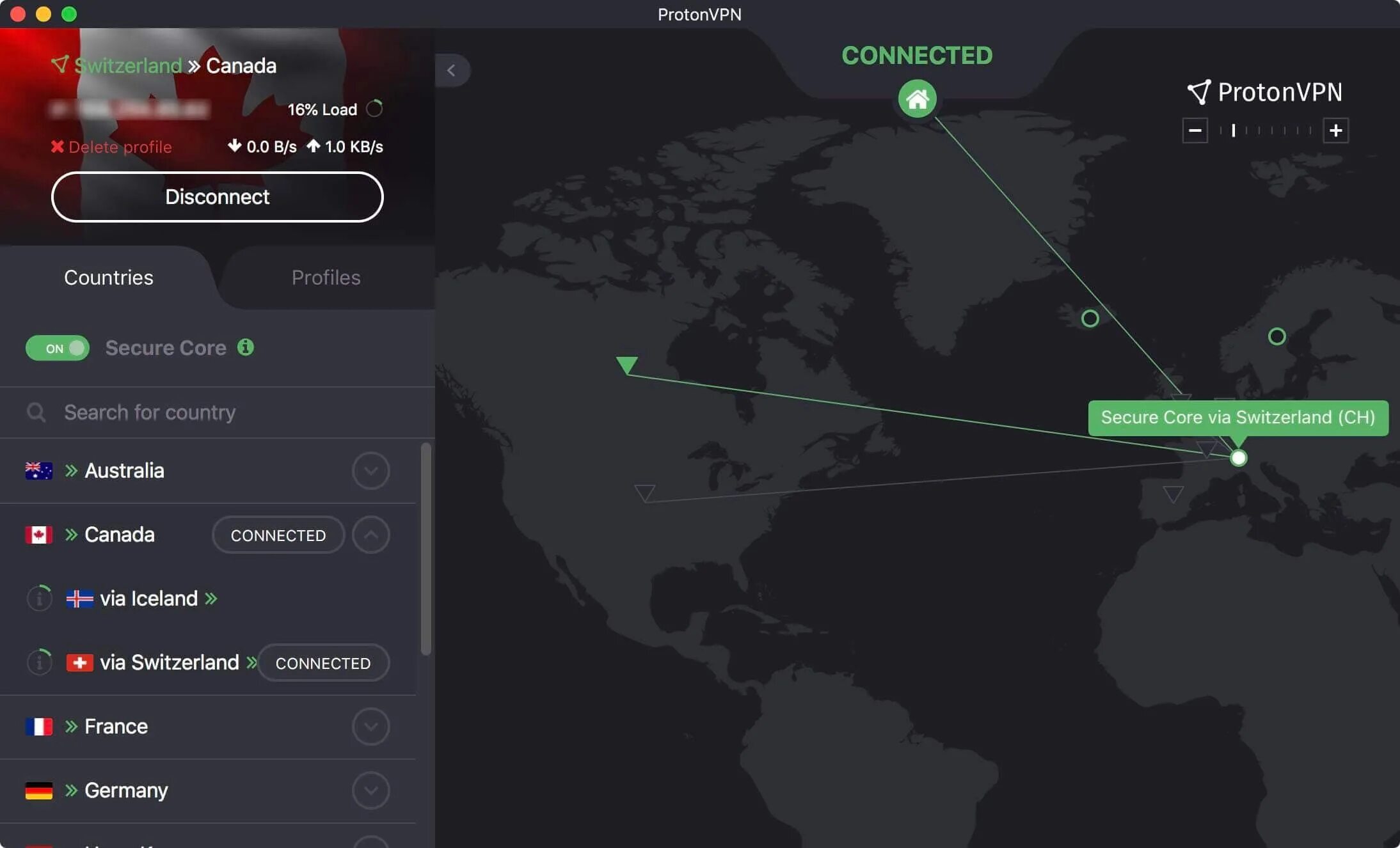The image size is (1400, 848).
Task: Toggle the Secure Core ON switch
Action: click(x=57, y=348)
